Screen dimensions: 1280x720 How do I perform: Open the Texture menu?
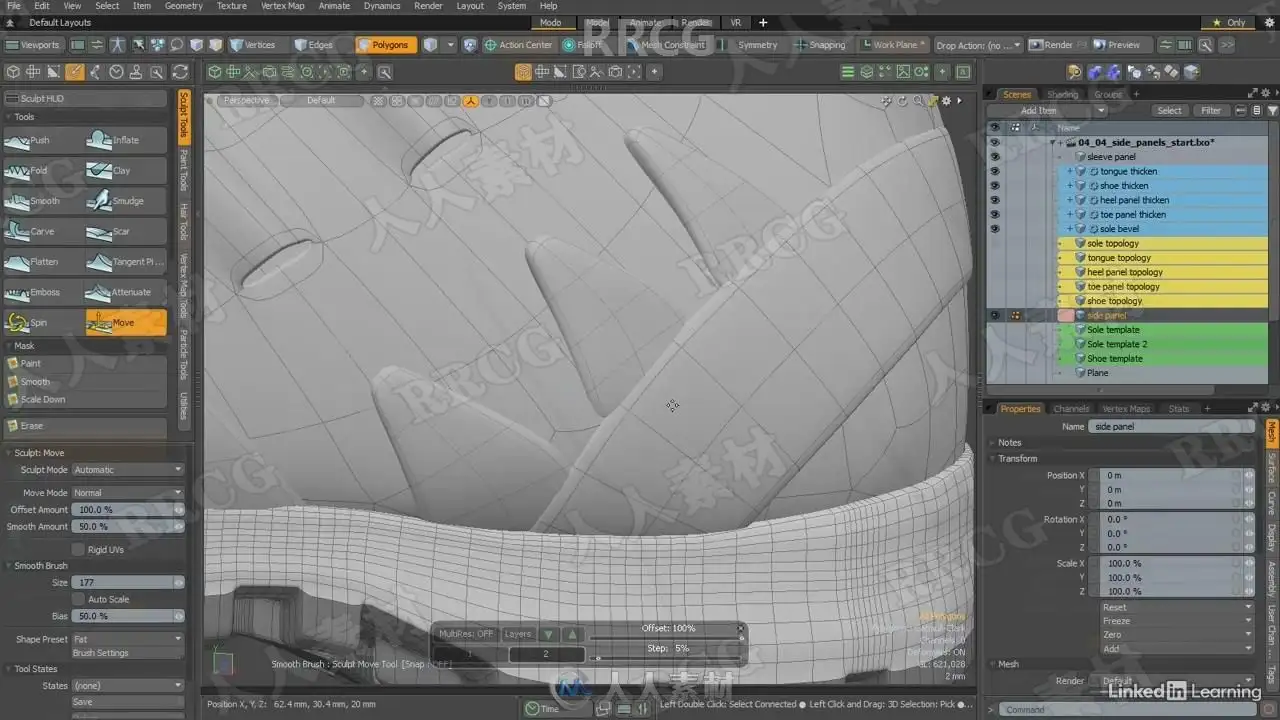coord(231,6)
